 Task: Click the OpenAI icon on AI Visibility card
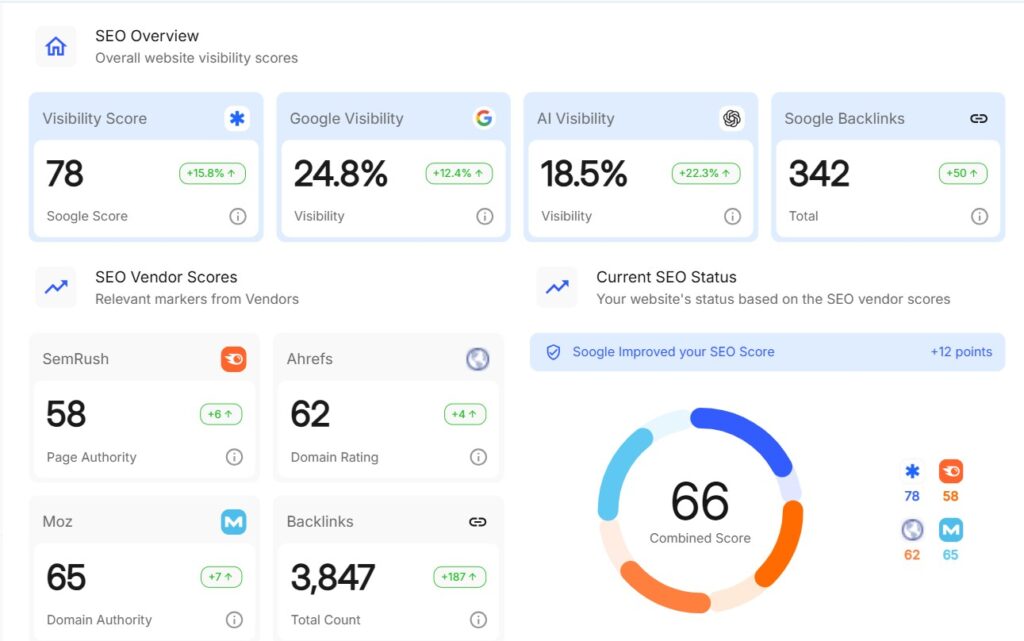pos(732,118)
